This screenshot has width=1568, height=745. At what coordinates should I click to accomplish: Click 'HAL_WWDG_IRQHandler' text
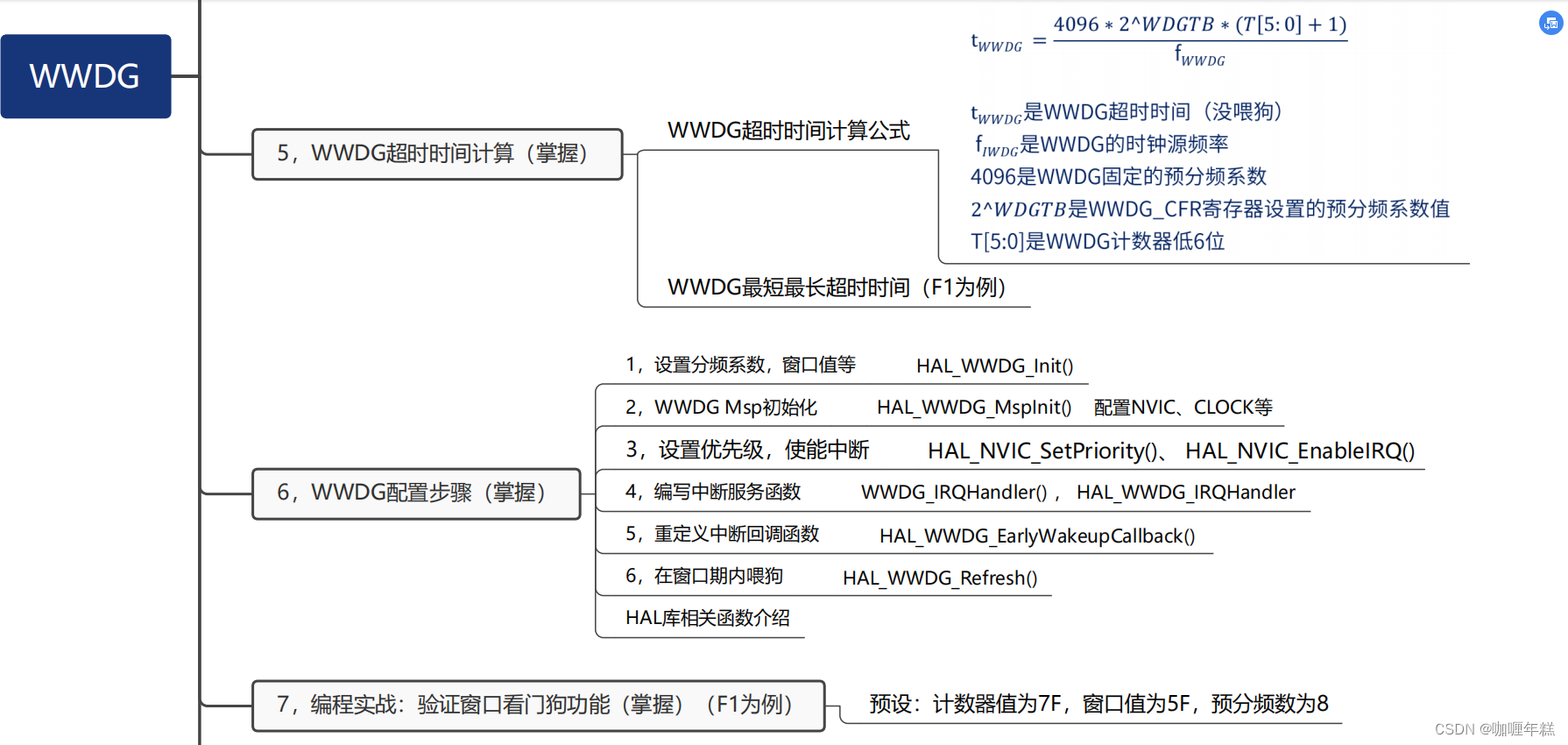coord(1185,493)
